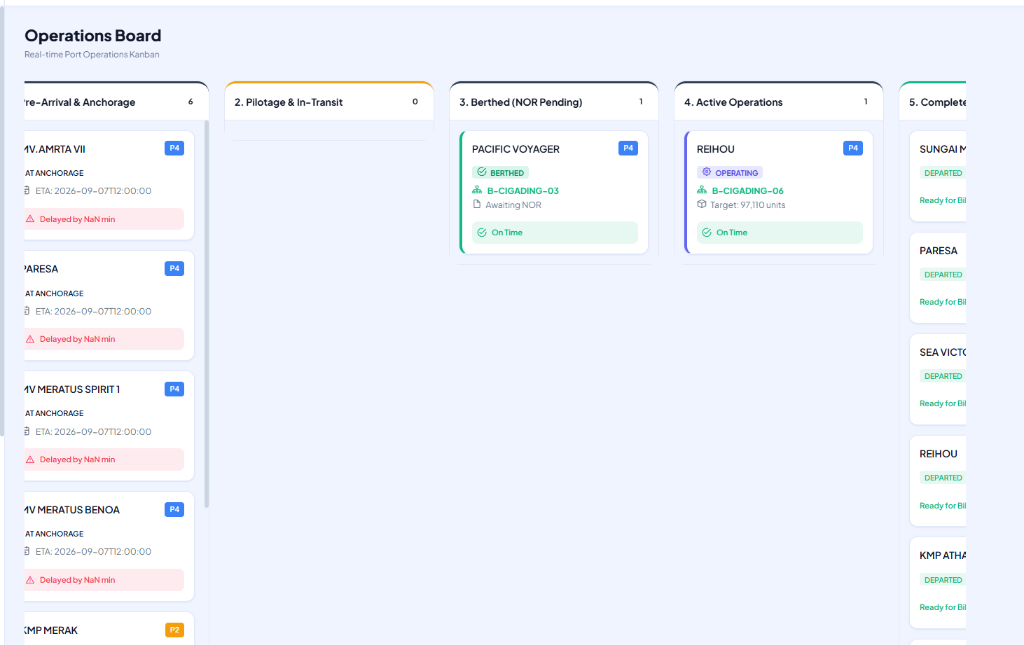Click the P4 badge on PACIFIC VOYAGER
Screen dimensions: 1024x645
click(628, 148)
